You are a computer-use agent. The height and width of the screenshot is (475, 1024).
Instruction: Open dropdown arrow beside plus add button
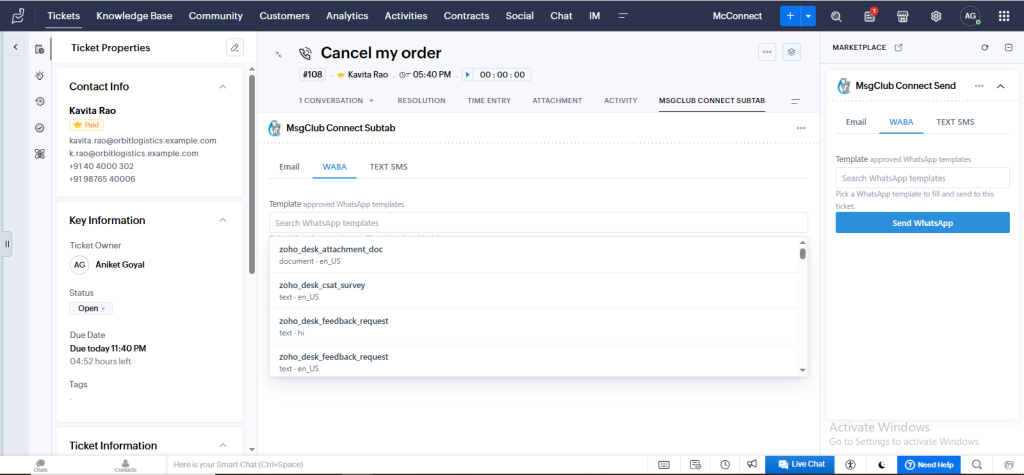[809, 16]
